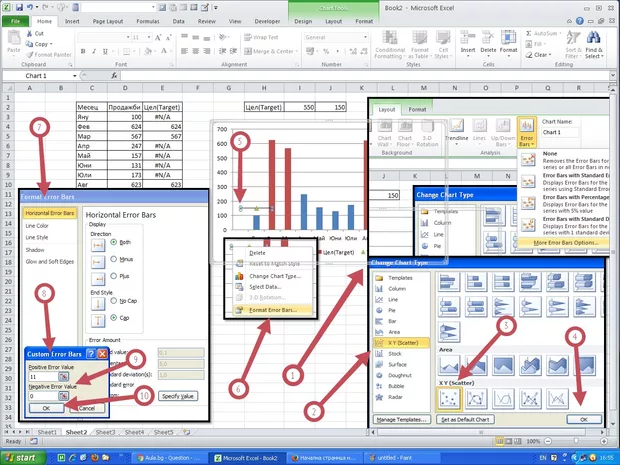This screenshot has width=620, height=465.
Task: Click OK in the Custom Error Bars dialog
Action: pos(46,408)
